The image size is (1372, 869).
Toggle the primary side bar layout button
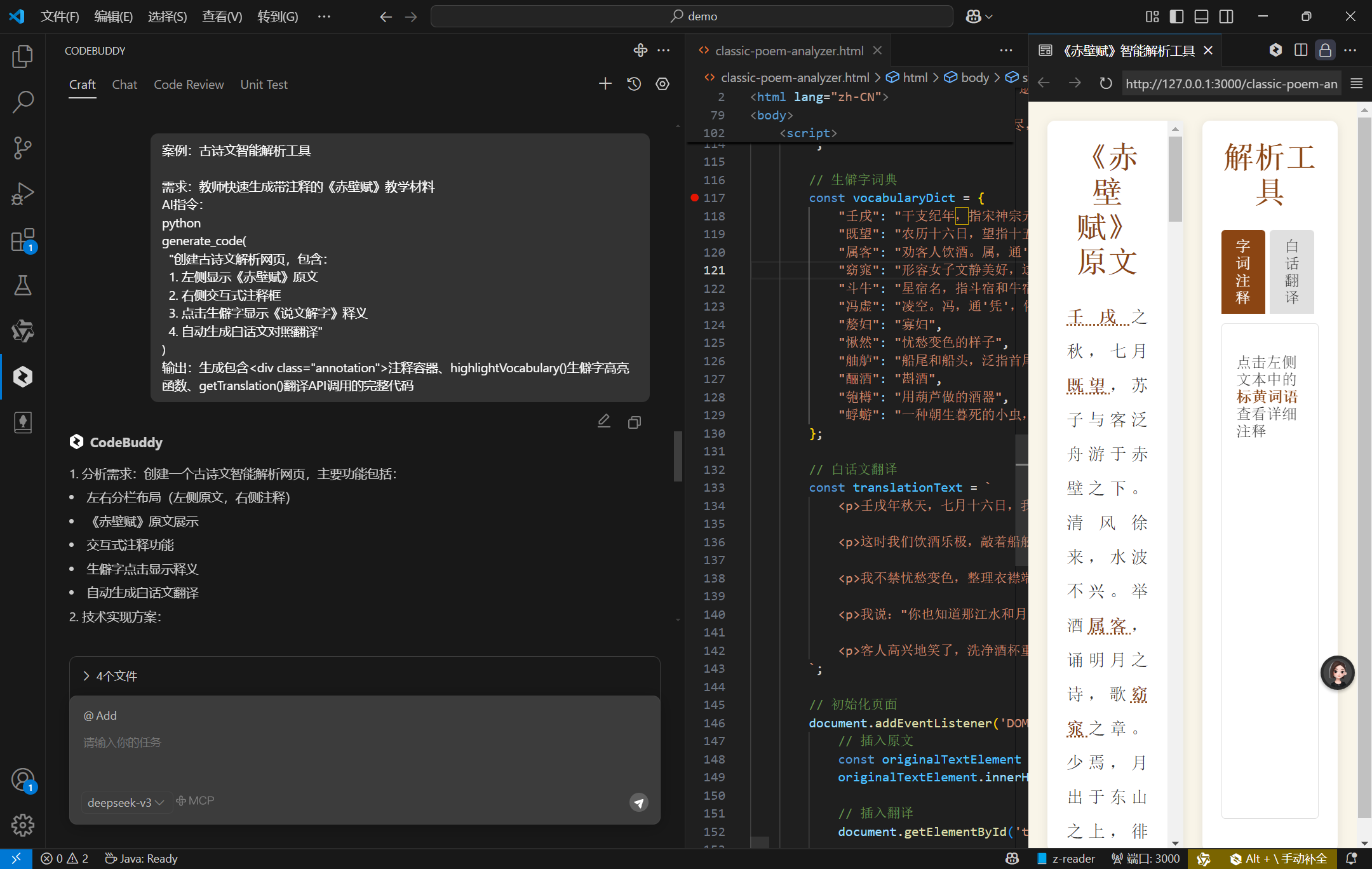[x=1176, y=17]
